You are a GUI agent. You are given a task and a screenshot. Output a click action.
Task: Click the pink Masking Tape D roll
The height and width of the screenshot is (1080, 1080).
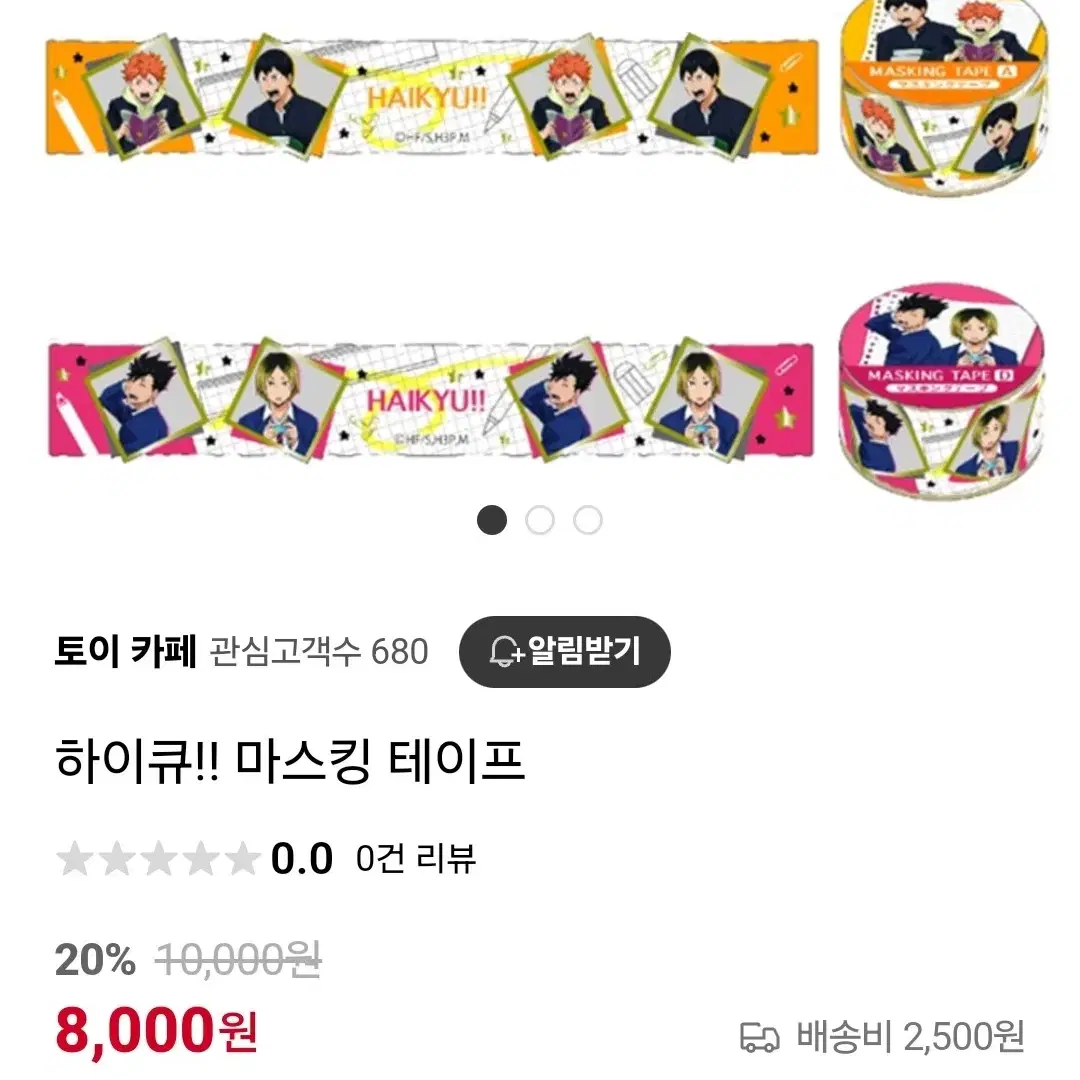click(x=942, y=391)
